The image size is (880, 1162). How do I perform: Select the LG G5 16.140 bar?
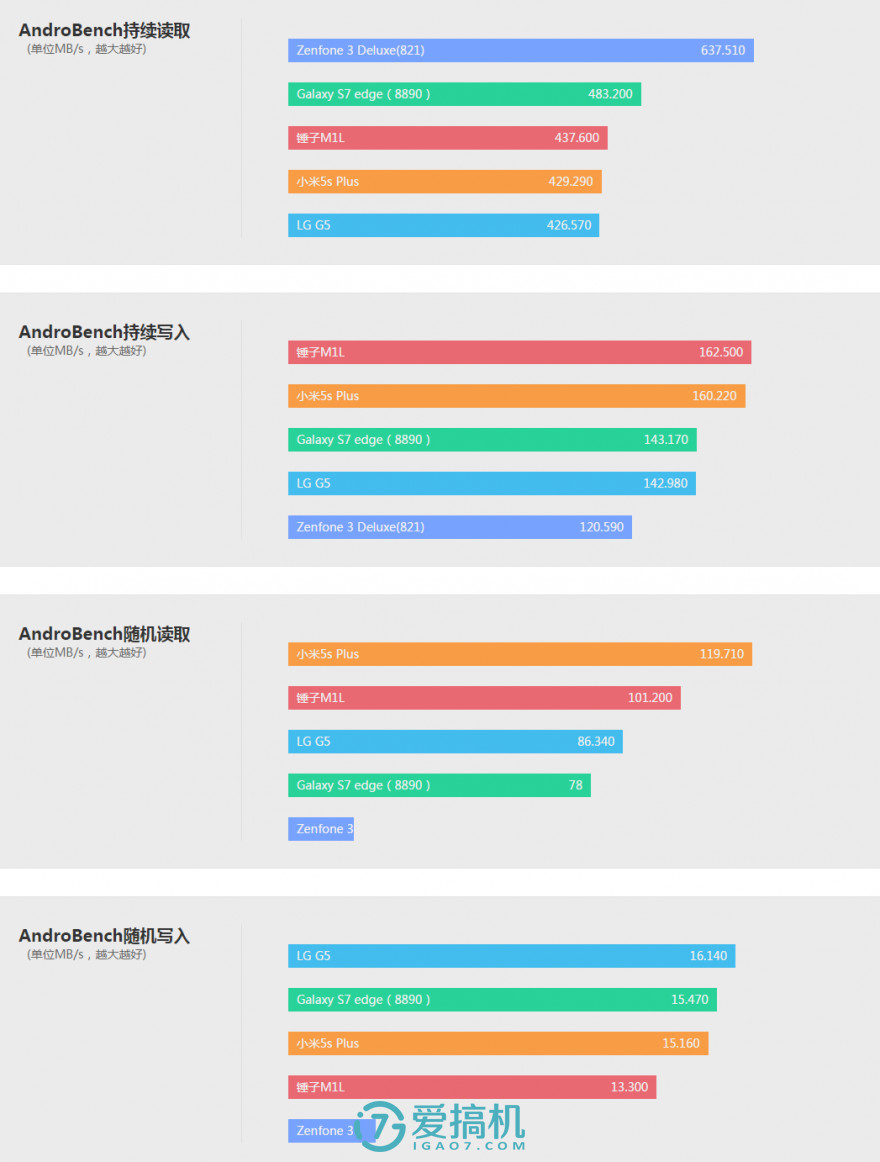[x=511, y=956]
